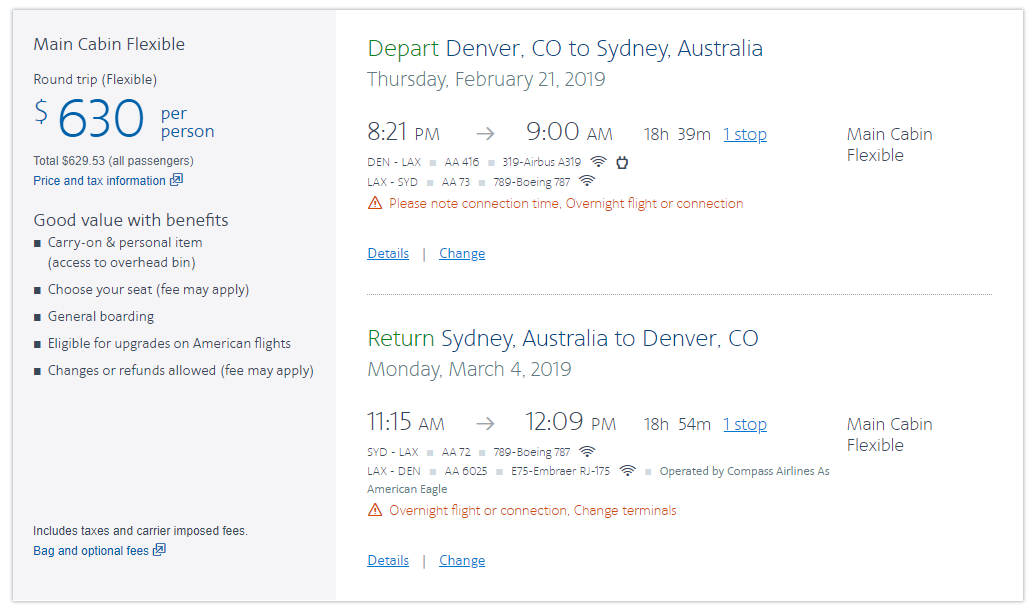Click Return Sydney, Australia to Denver heading
The width and height of the screenshot is (1032, 613).
coord(563,338)
